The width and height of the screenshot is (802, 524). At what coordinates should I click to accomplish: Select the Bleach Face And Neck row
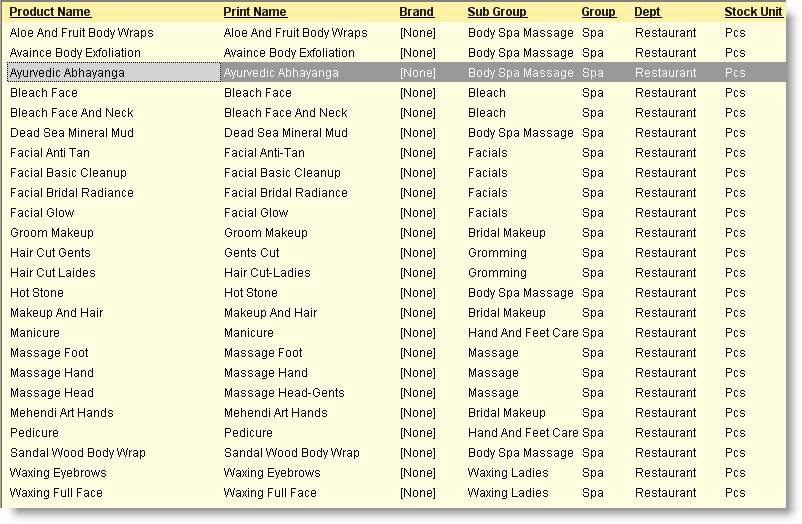[396, 113]
